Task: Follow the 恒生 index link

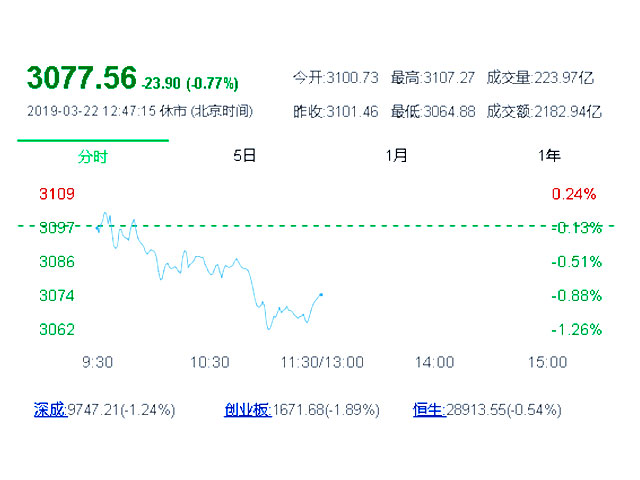Action: (x=429, y=409)
